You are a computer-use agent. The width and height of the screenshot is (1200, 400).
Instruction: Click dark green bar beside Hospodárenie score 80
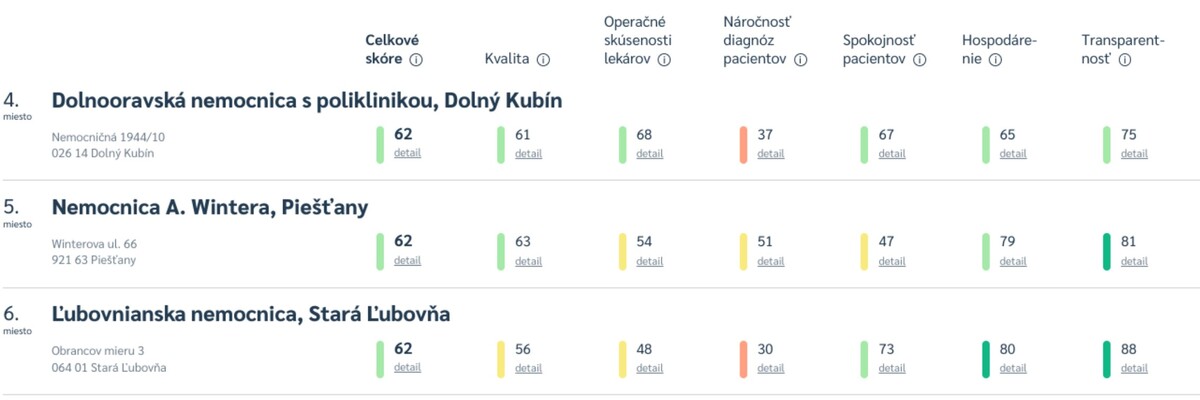coord(986,359)
